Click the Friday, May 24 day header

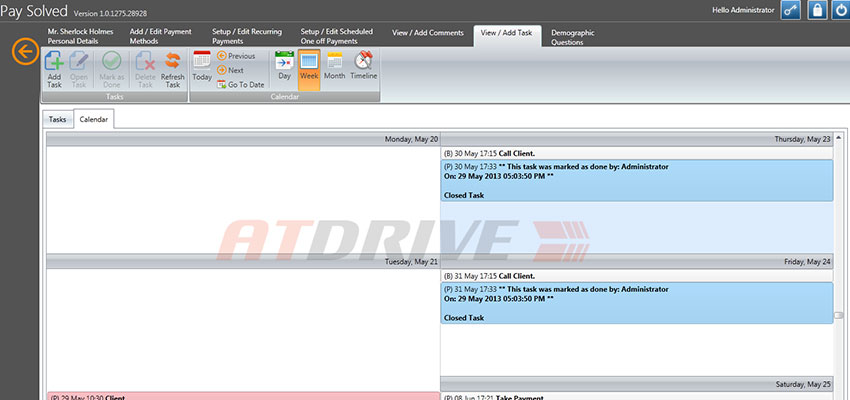[x=636, y=262]
